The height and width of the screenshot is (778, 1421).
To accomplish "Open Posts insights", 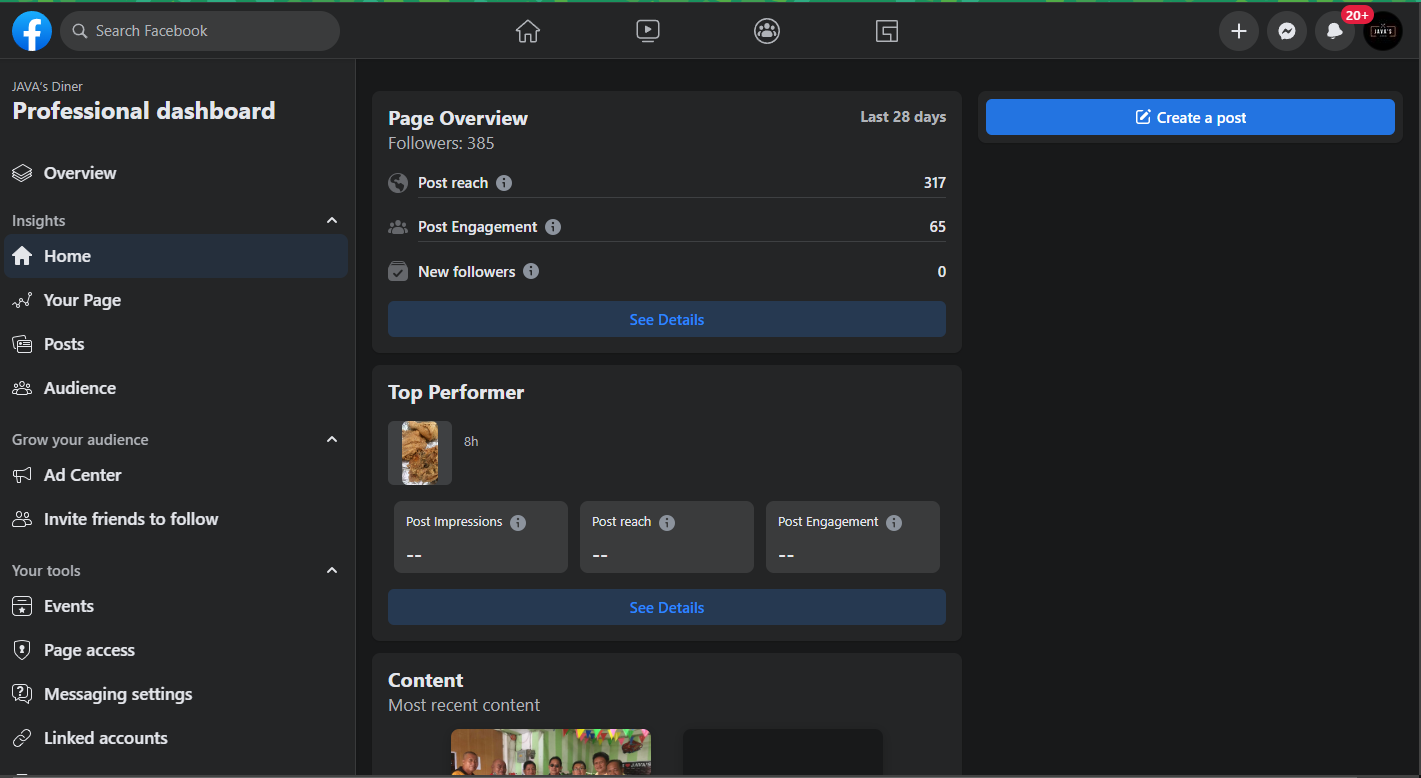I will pyautogui.click(x=176, y=344).
